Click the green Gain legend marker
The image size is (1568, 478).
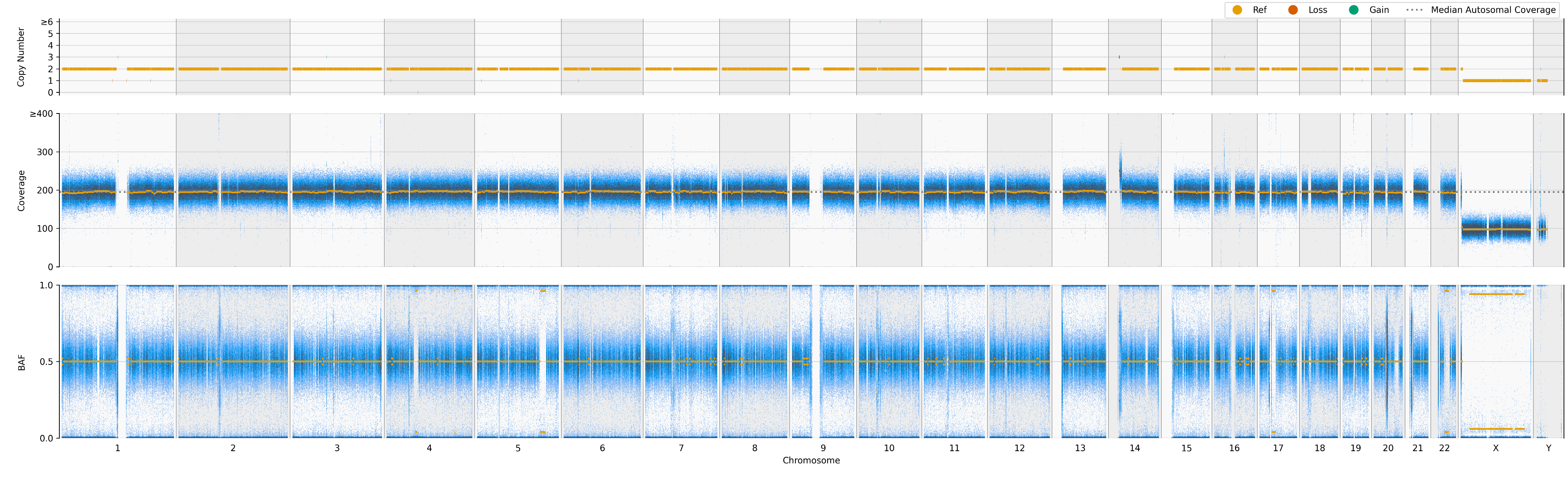click(x=1354, y=10)
